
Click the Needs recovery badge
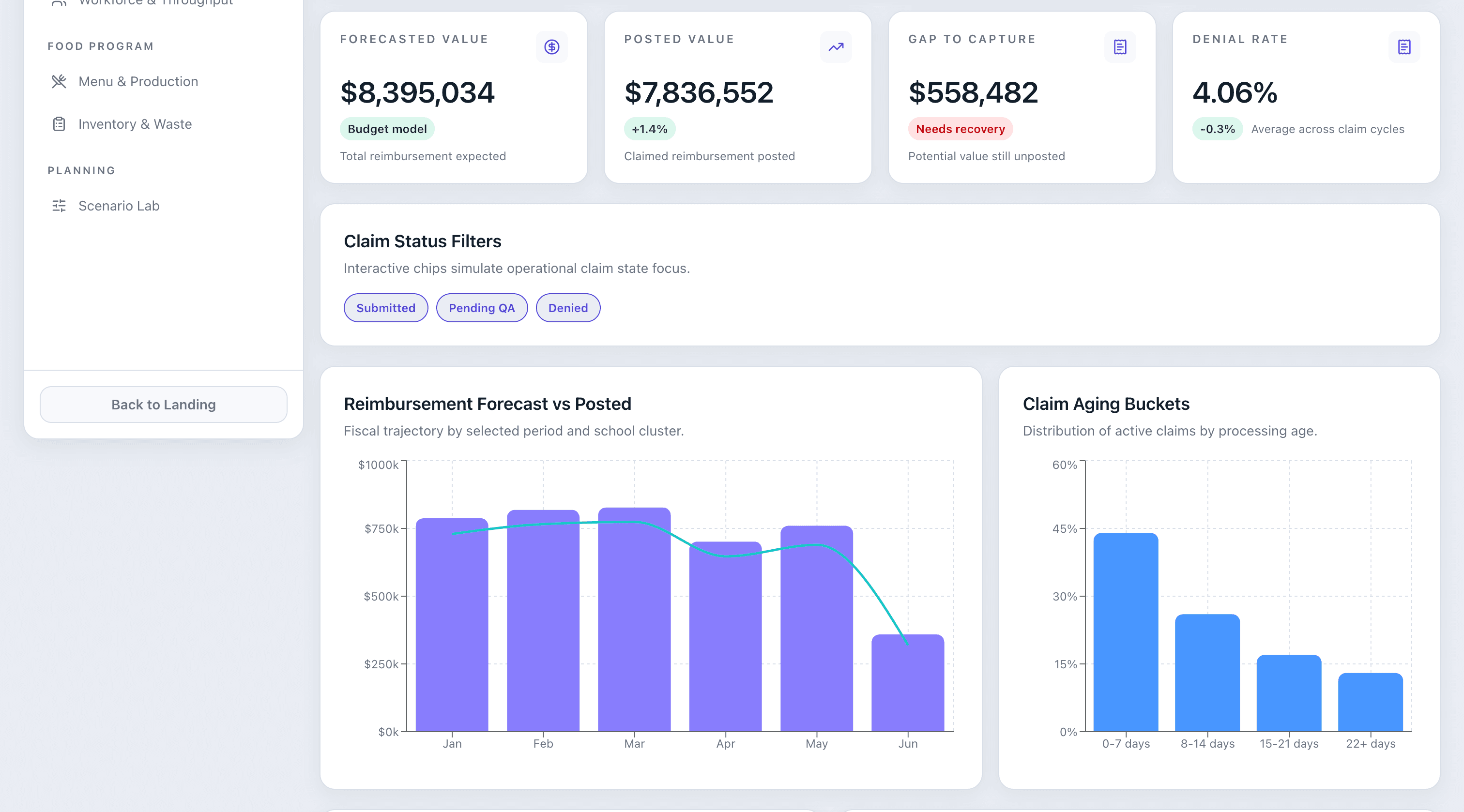(x=960, y=129)
